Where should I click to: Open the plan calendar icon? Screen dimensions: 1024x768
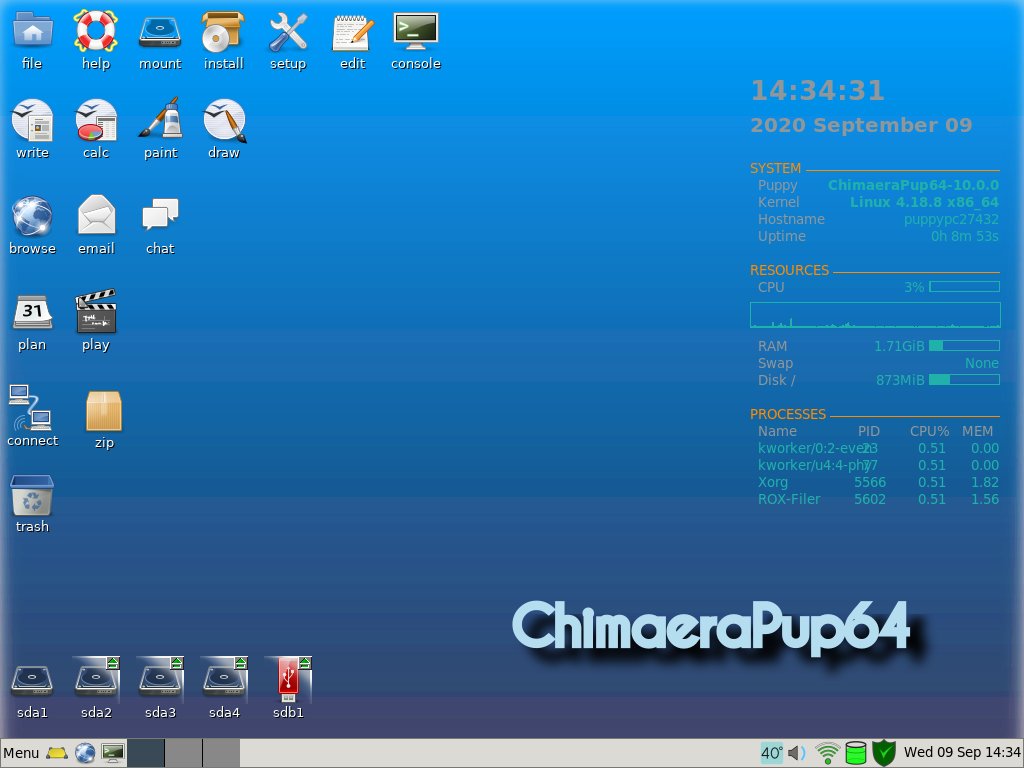click(x=32, y=312)
